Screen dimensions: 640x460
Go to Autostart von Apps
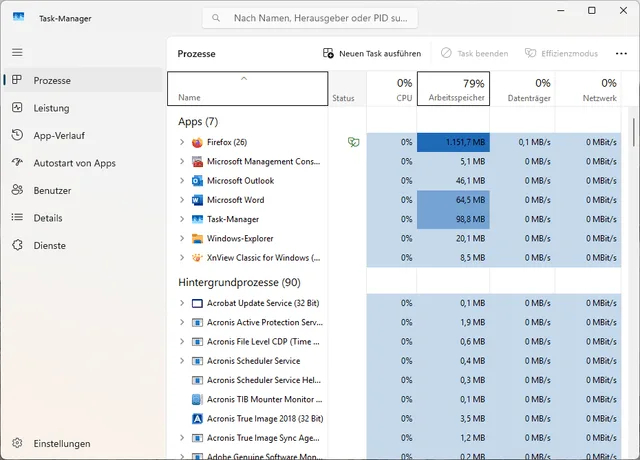[x=74, y=163]
